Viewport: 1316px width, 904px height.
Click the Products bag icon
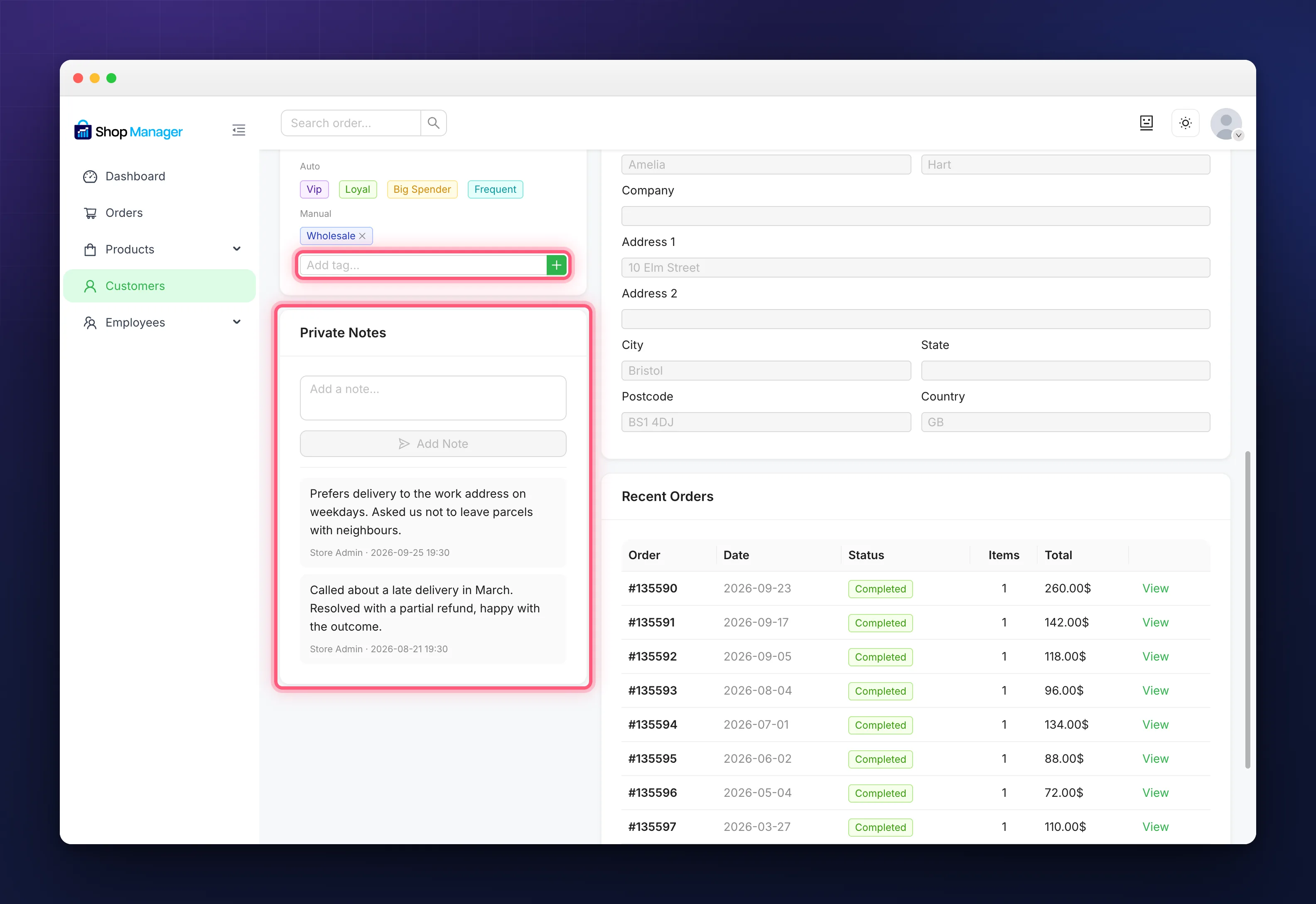pyautogui.click(x=90, y=250)
